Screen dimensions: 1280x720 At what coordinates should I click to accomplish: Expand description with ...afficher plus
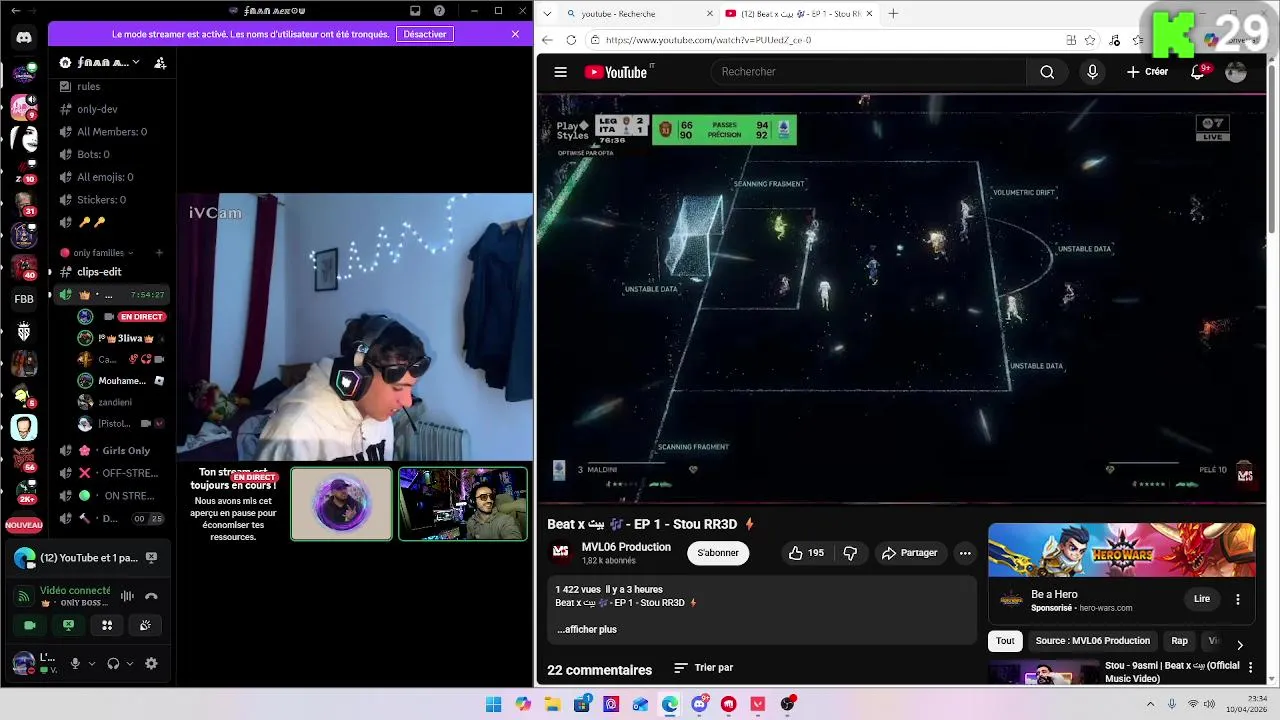(587, 629)
